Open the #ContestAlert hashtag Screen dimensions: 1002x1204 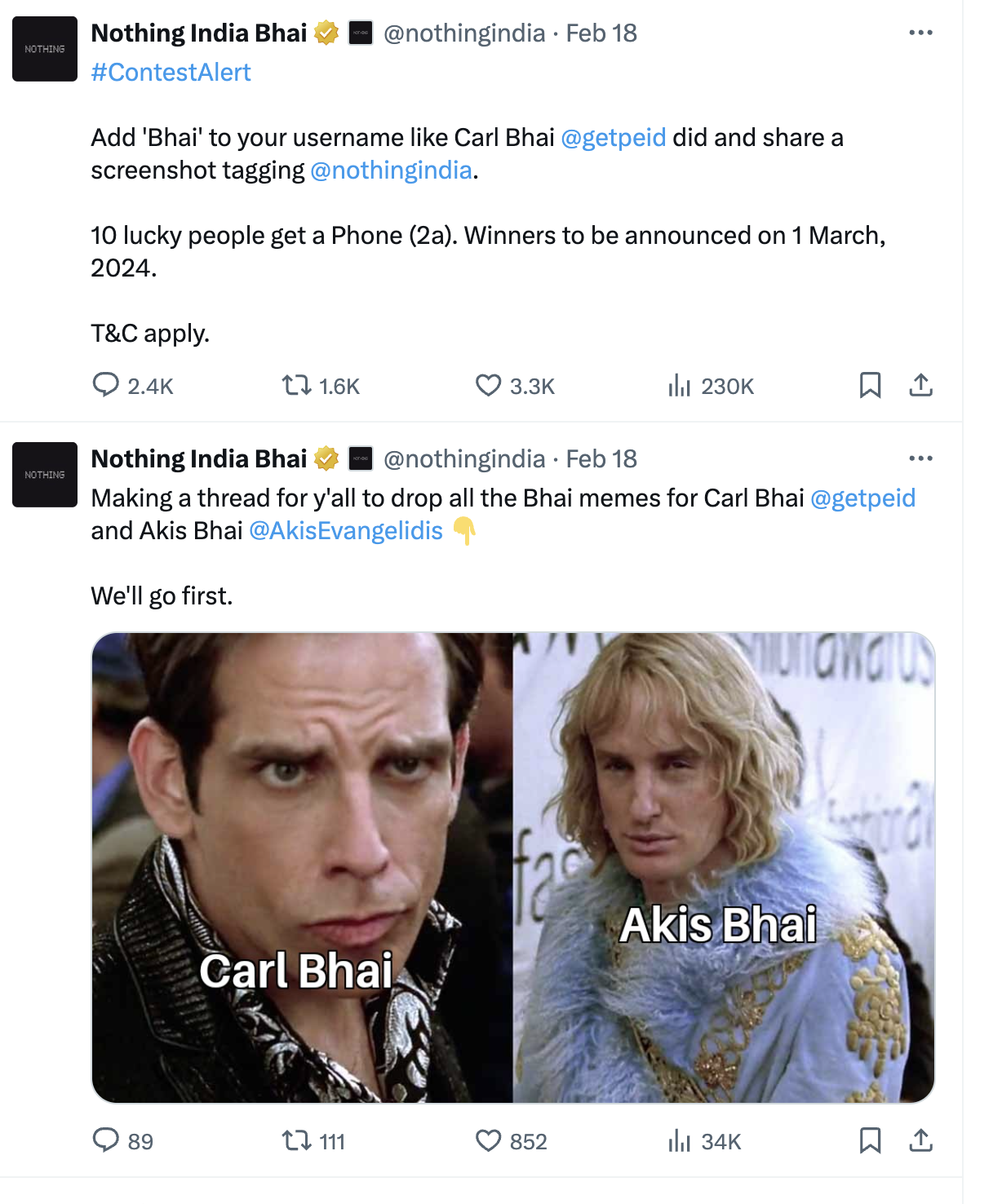click(x=171, y=73)
